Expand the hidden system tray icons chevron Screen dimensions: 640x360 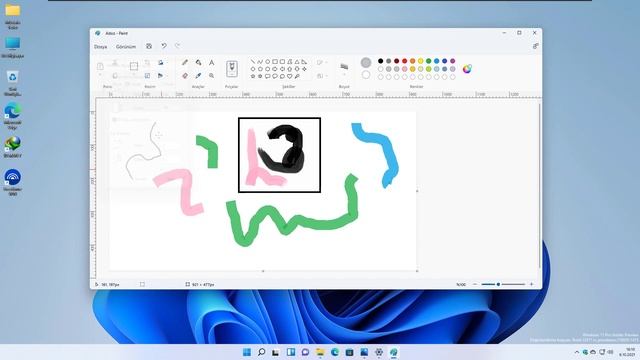(576, 352)
